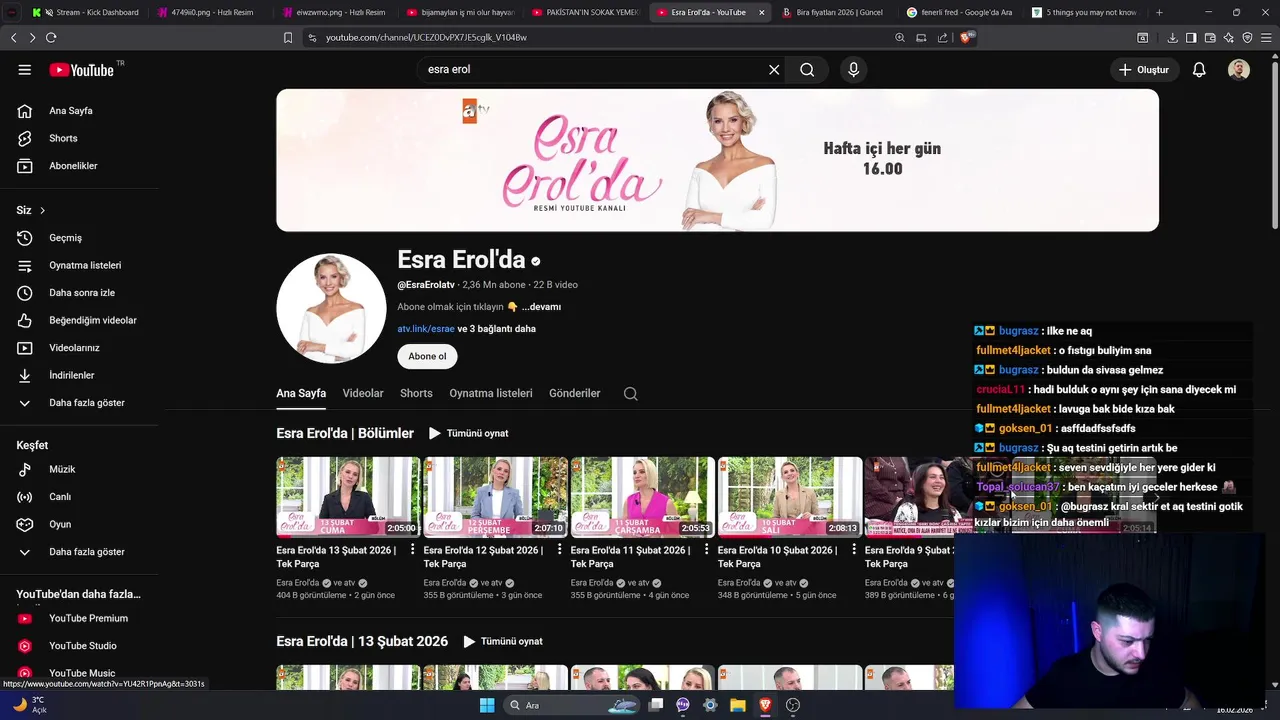Open Daha sonra izle list

[x=80, y=293]
